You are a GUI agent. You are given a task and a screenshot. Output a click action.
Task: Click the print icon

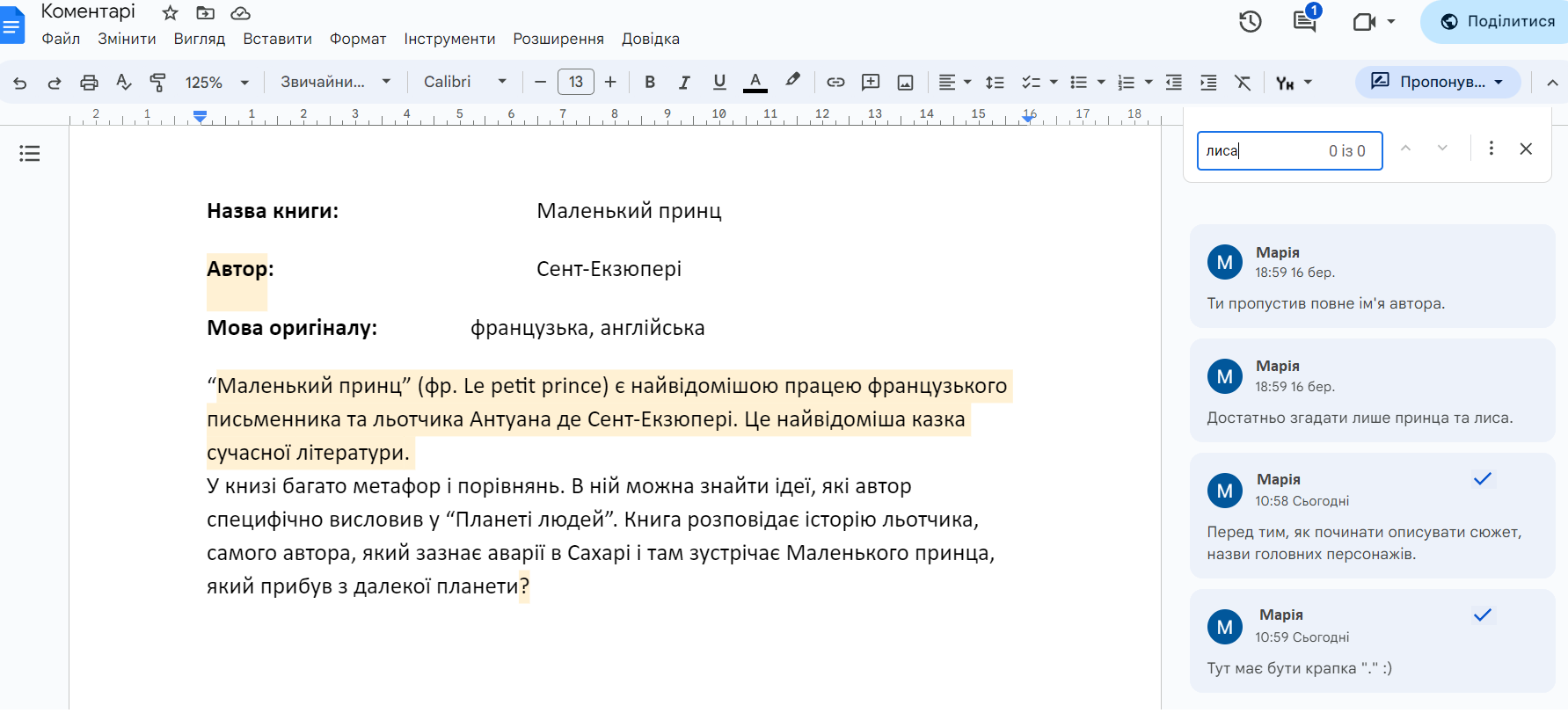coord(89,83)
